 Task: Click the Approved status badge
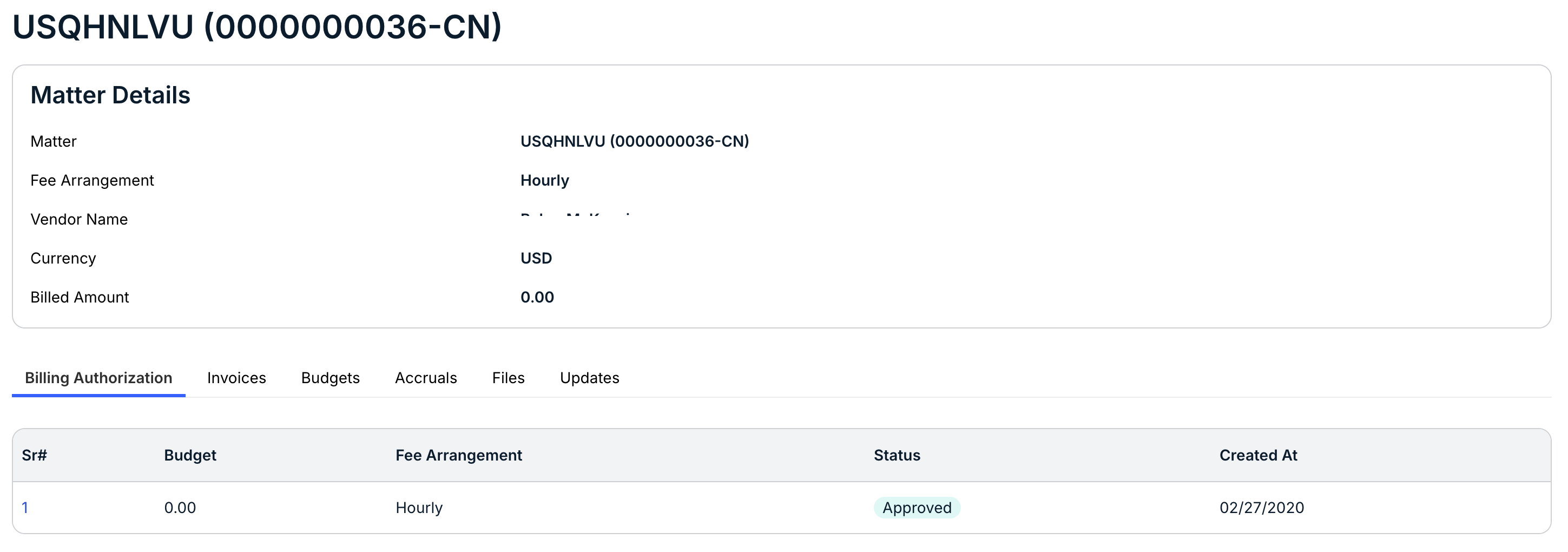(x=917, y=508)
